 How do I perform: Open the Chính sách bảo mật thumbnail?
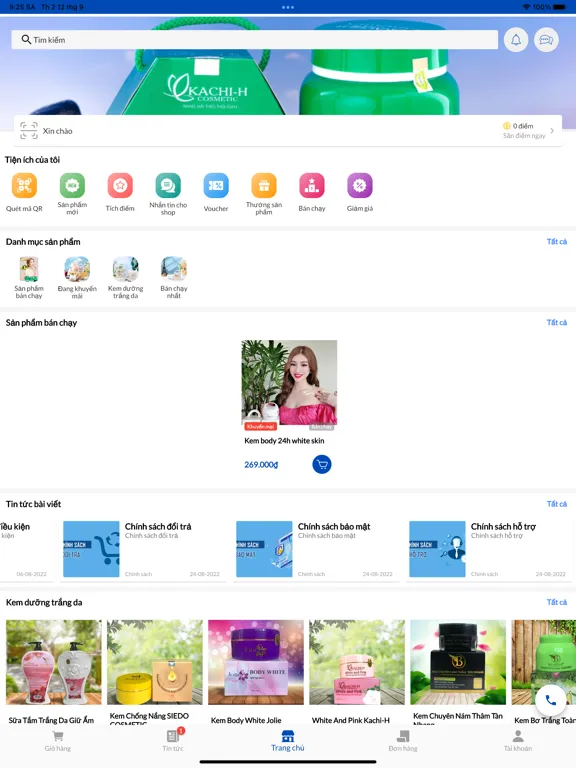click(x=264, y=549)
